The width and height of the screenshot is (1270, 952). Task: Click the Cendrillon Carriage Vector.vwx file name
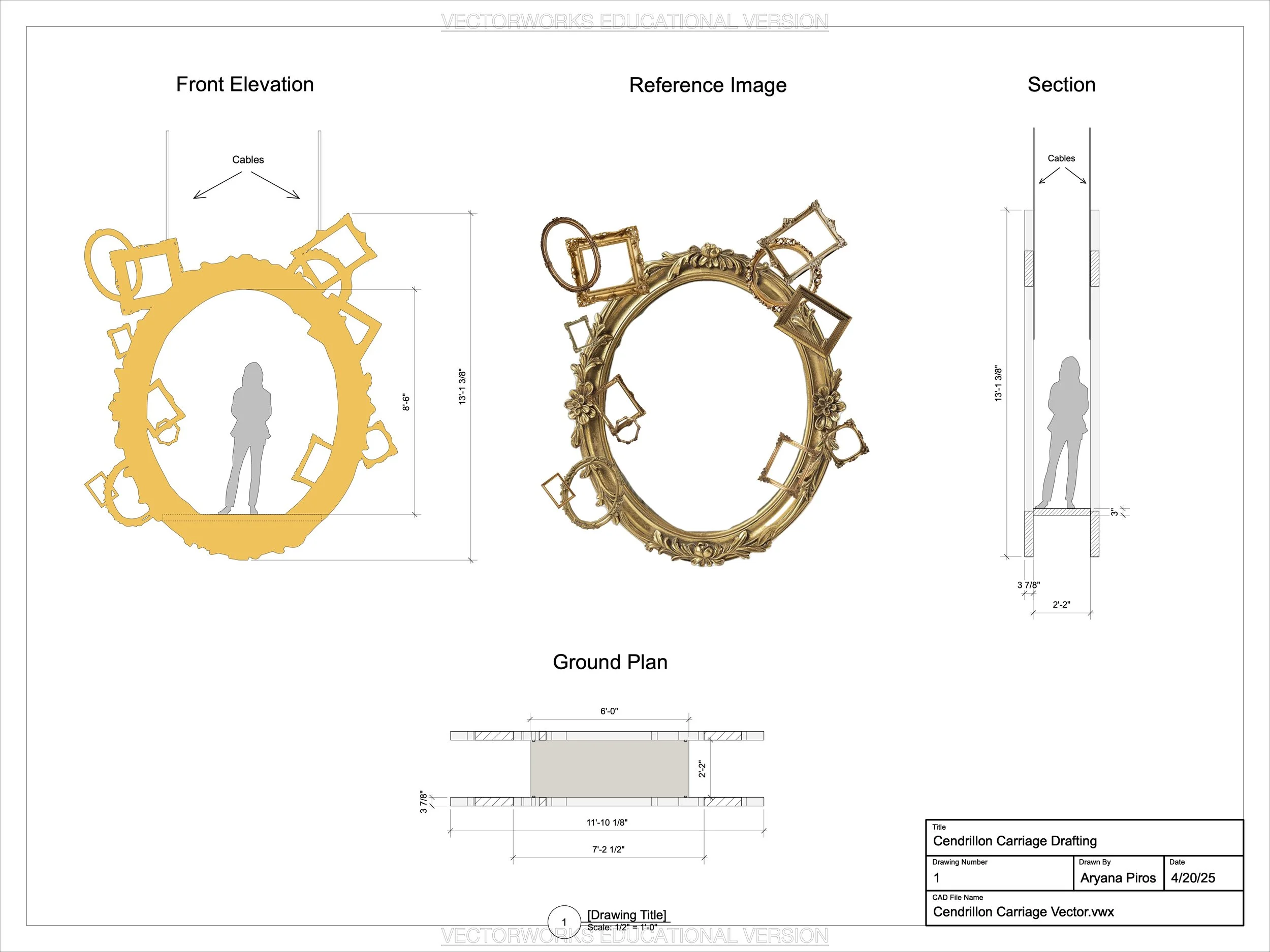coord(1023,912)
